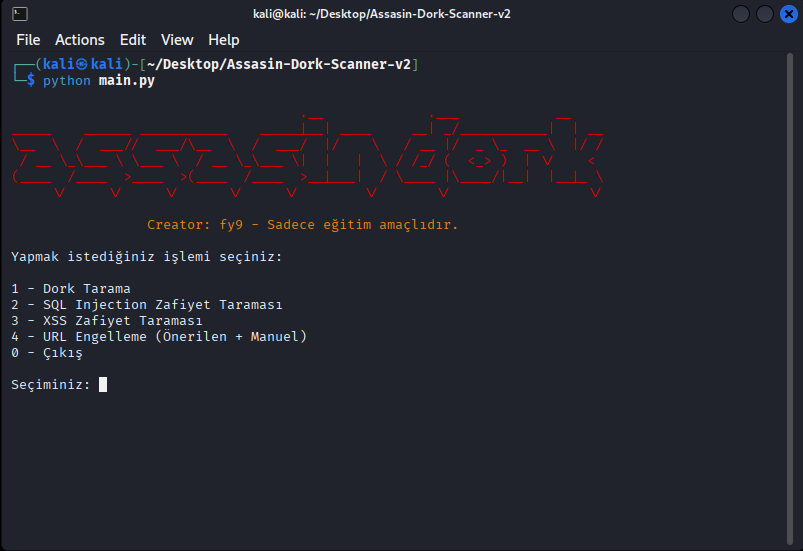Viewport: 803px width, 551px height.
Task: Open the Help menu
Action: (x=223, y=40)
